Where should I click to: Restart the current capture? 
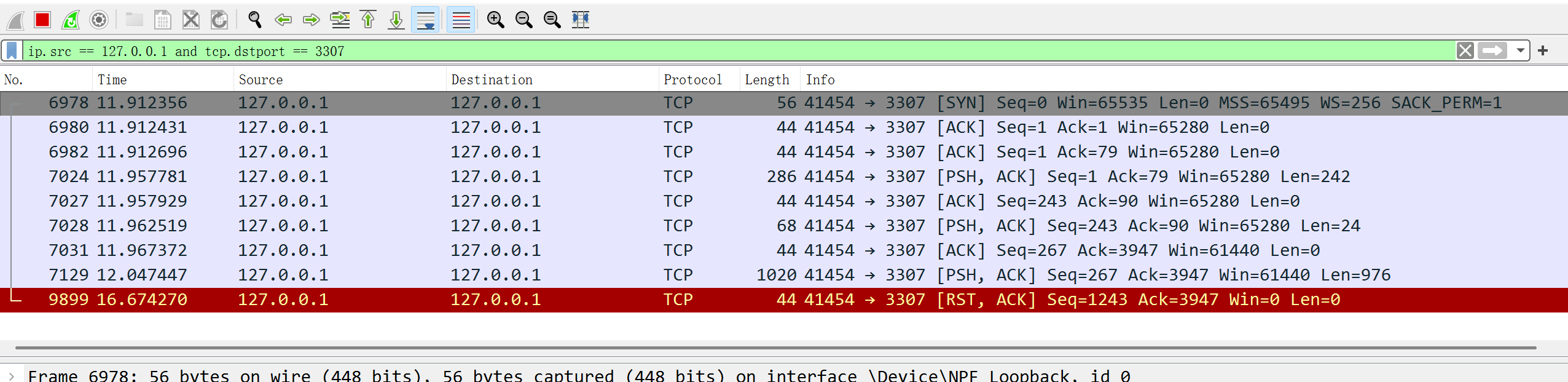71,20
